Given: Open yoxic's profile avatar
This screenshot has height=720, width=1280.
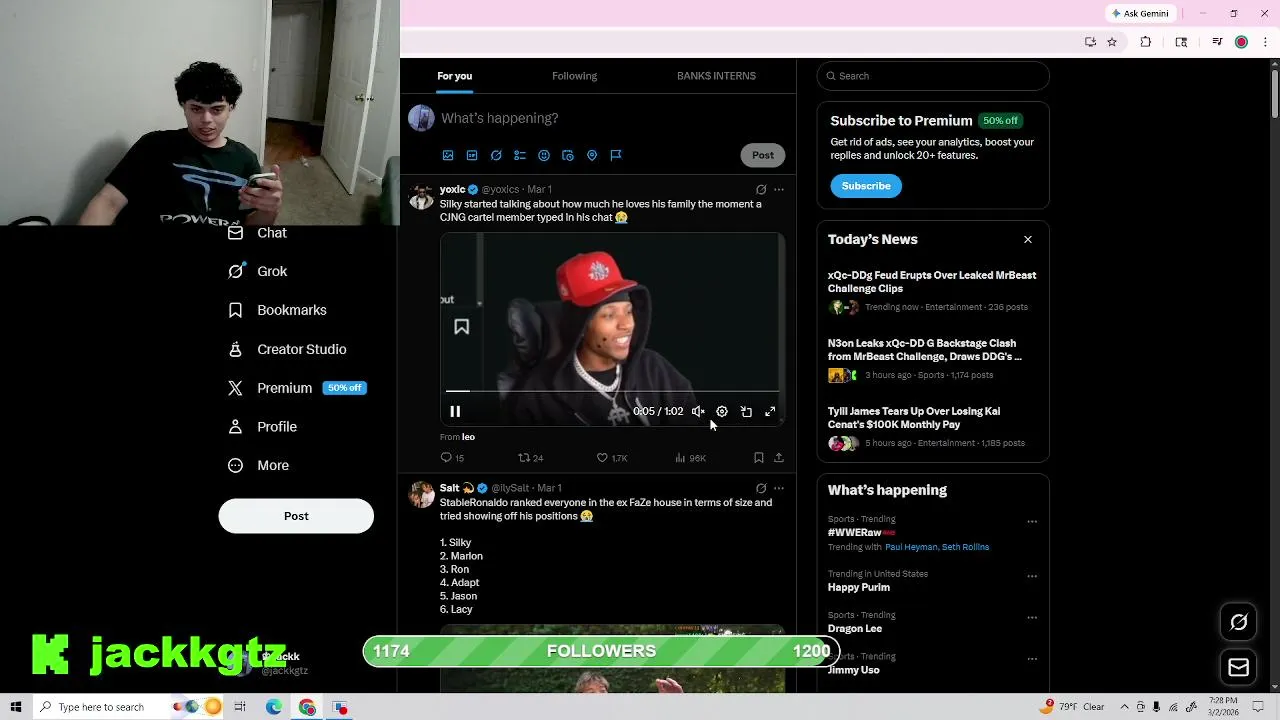Looking at the screenshot, I should click(421, 197).
